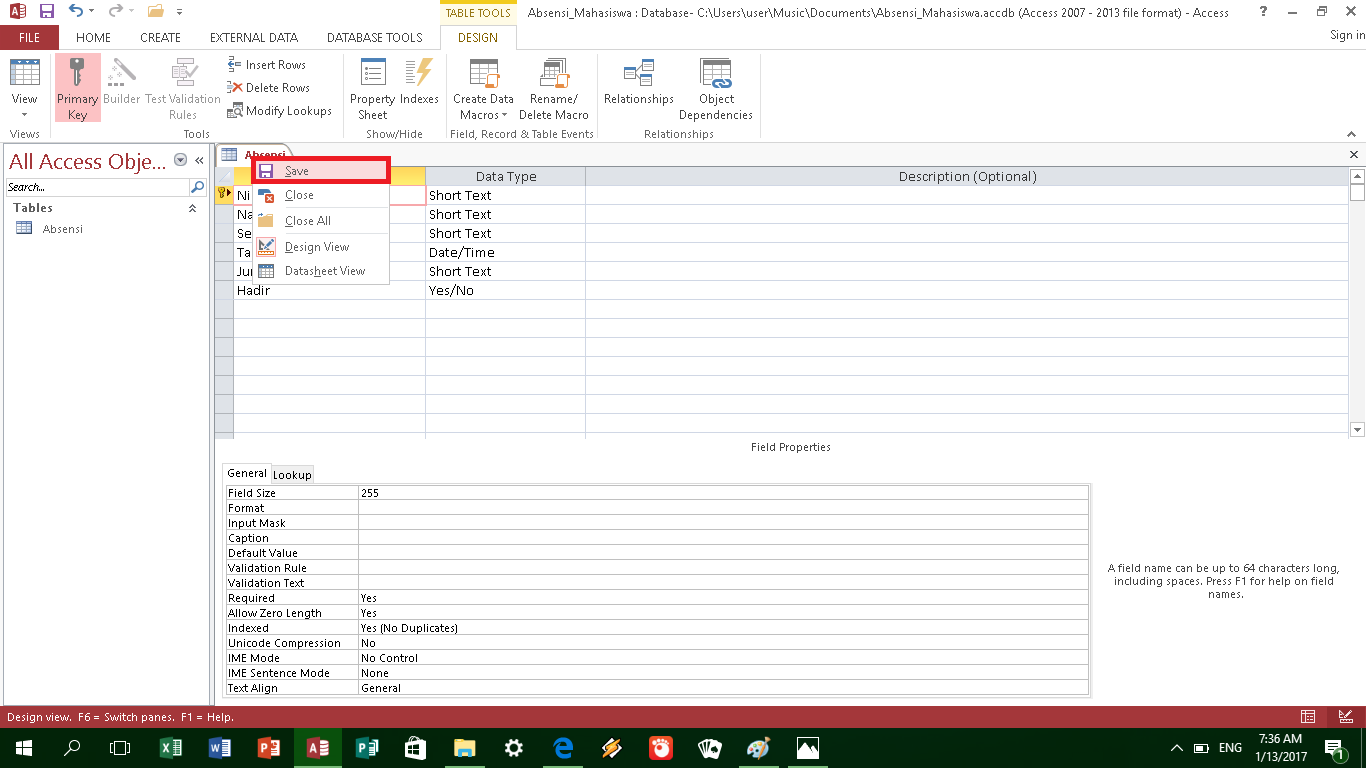The width and height of the screenshot is (1366, 768).
Task: Click the Redo arrow in title bar
Action: (115, 12)
